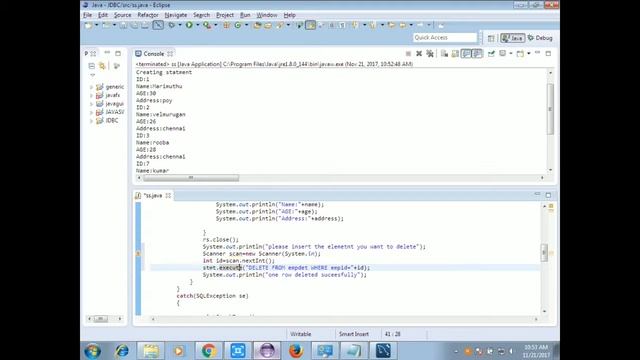Open Chrome from the taskbar
The image size is (640, 360).
click(x=209, y=351)
